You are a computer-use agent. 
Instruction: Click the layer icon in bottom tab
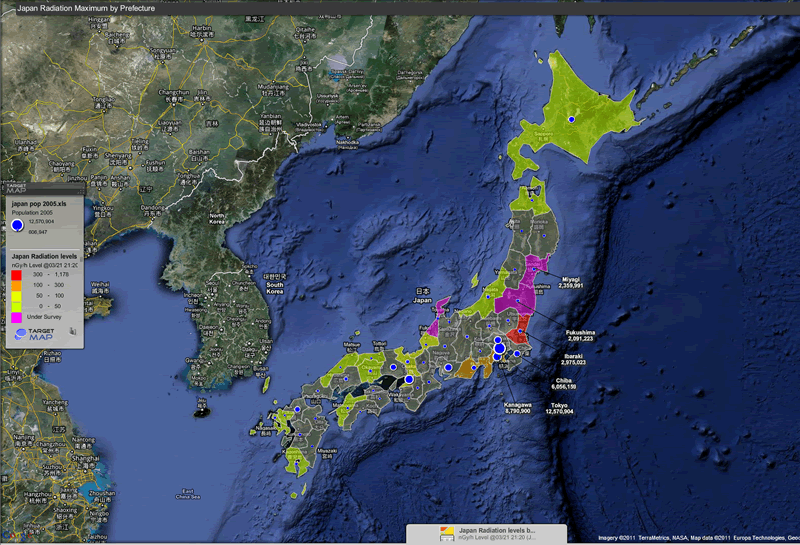447,534
